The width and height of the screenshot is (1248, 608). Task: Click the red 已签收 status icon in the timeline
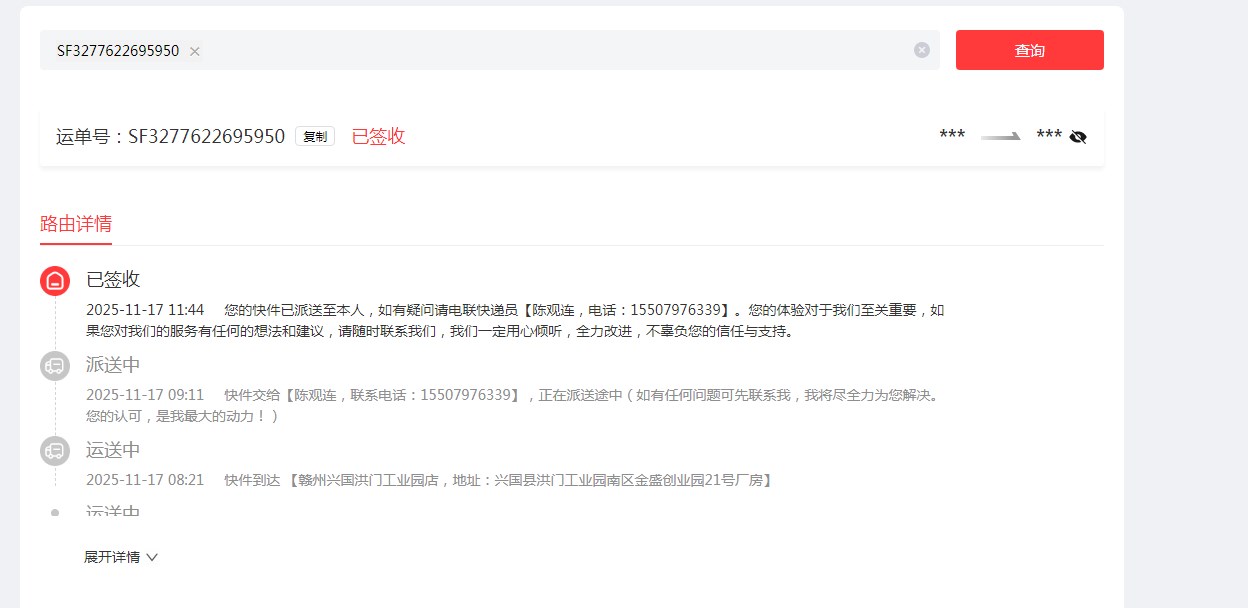click(x=55, y=281)
